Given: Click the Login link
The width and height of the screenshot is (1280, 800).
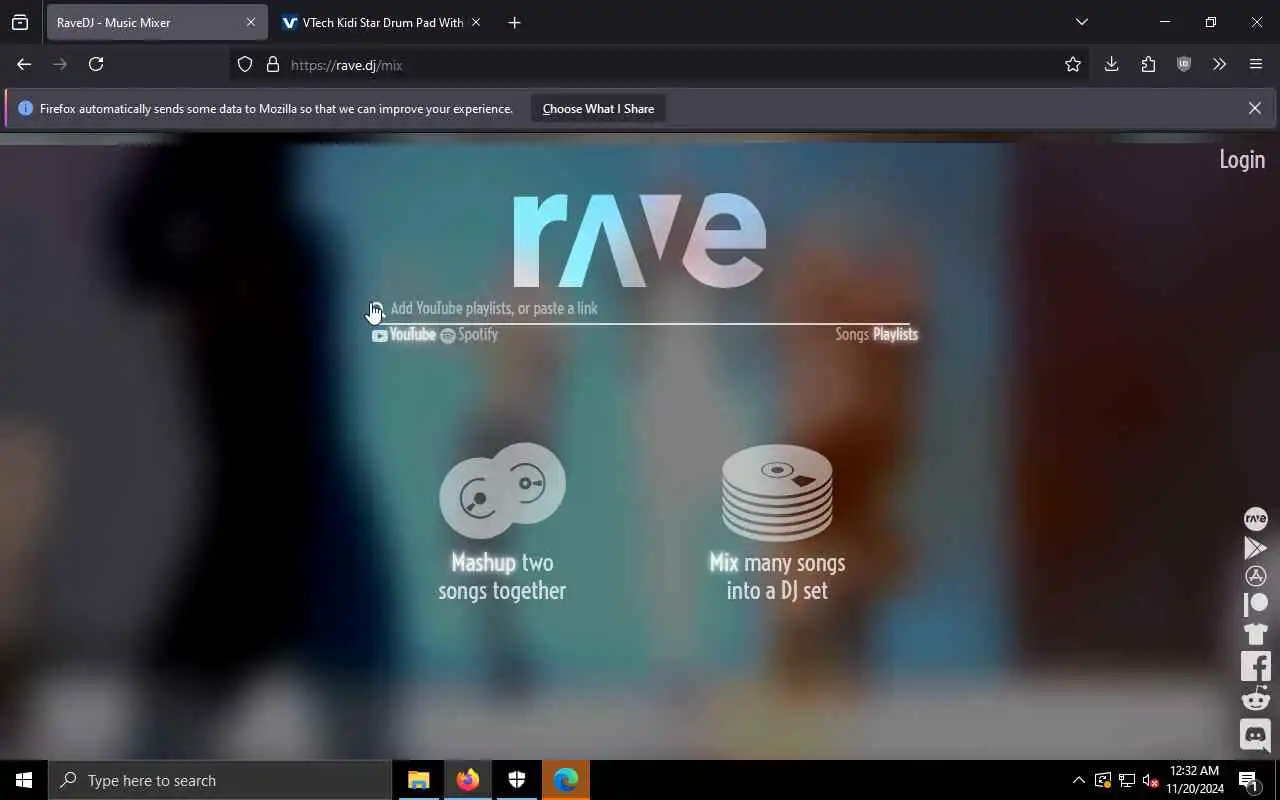Looking at the screenshot, I should 1242,159.
